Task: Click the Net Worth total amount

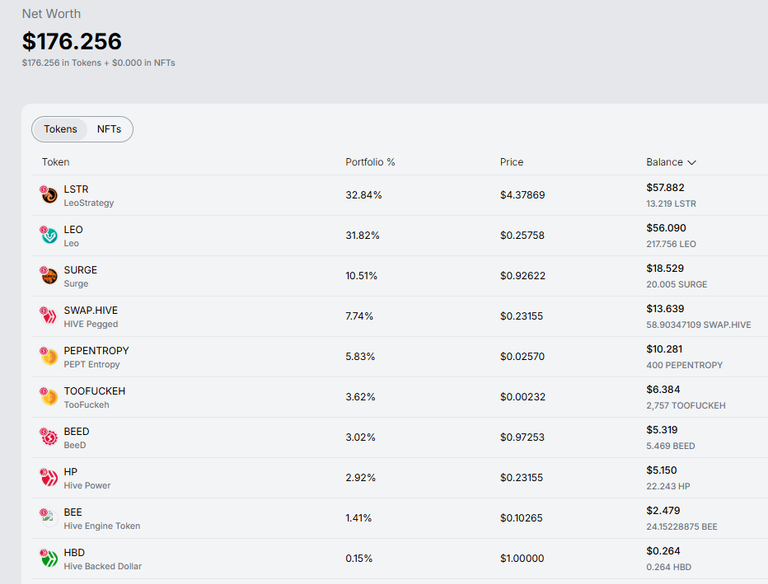Action: (72, 41)
